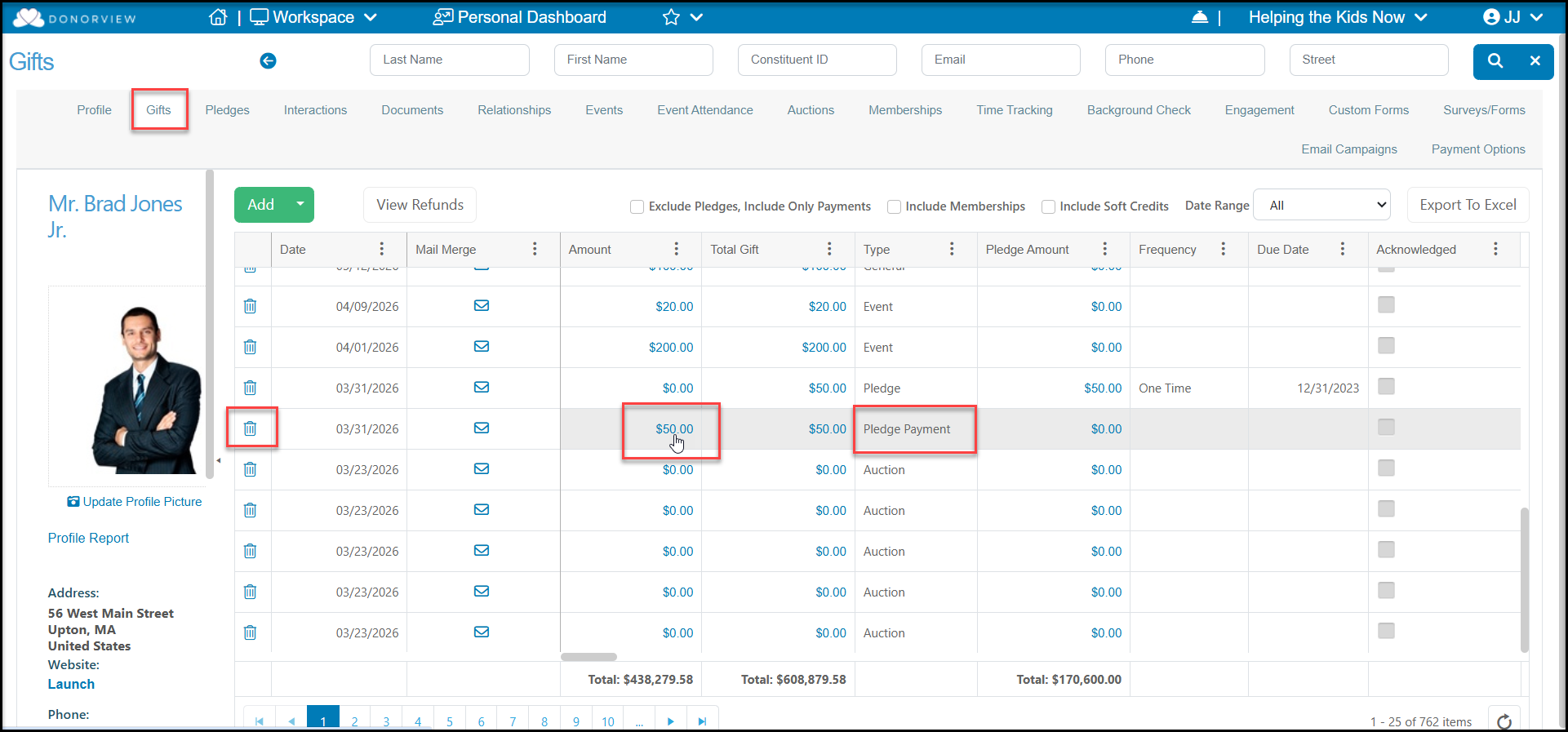Clear search with the X icon
The width and height of the screenshot is (1568, 732).
click(1535, 61)
